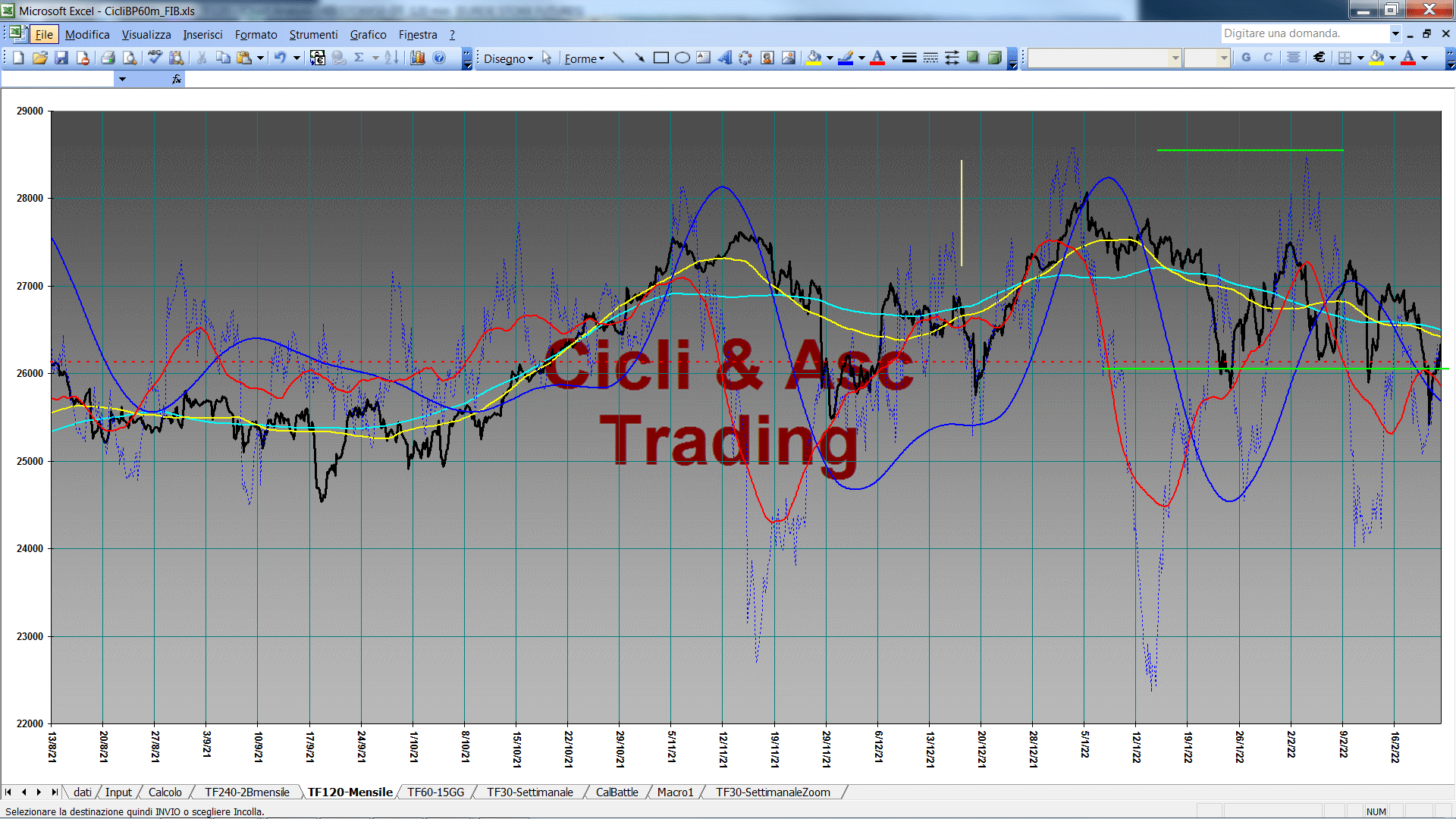
Task: Open the Forme AutoShapes dropdown
Action: tap(584, 58)
